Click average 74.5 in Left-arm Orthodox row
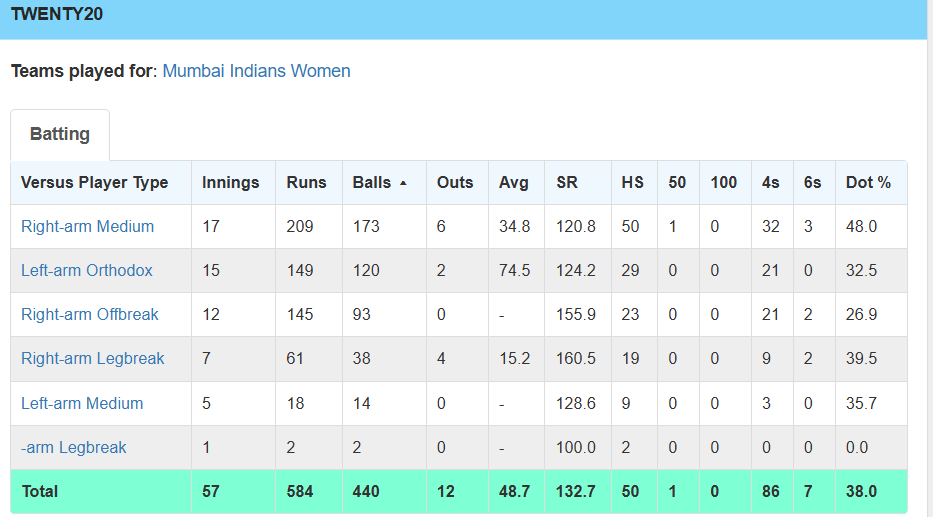Screen dimensions: 933x517 click(514, 271)
